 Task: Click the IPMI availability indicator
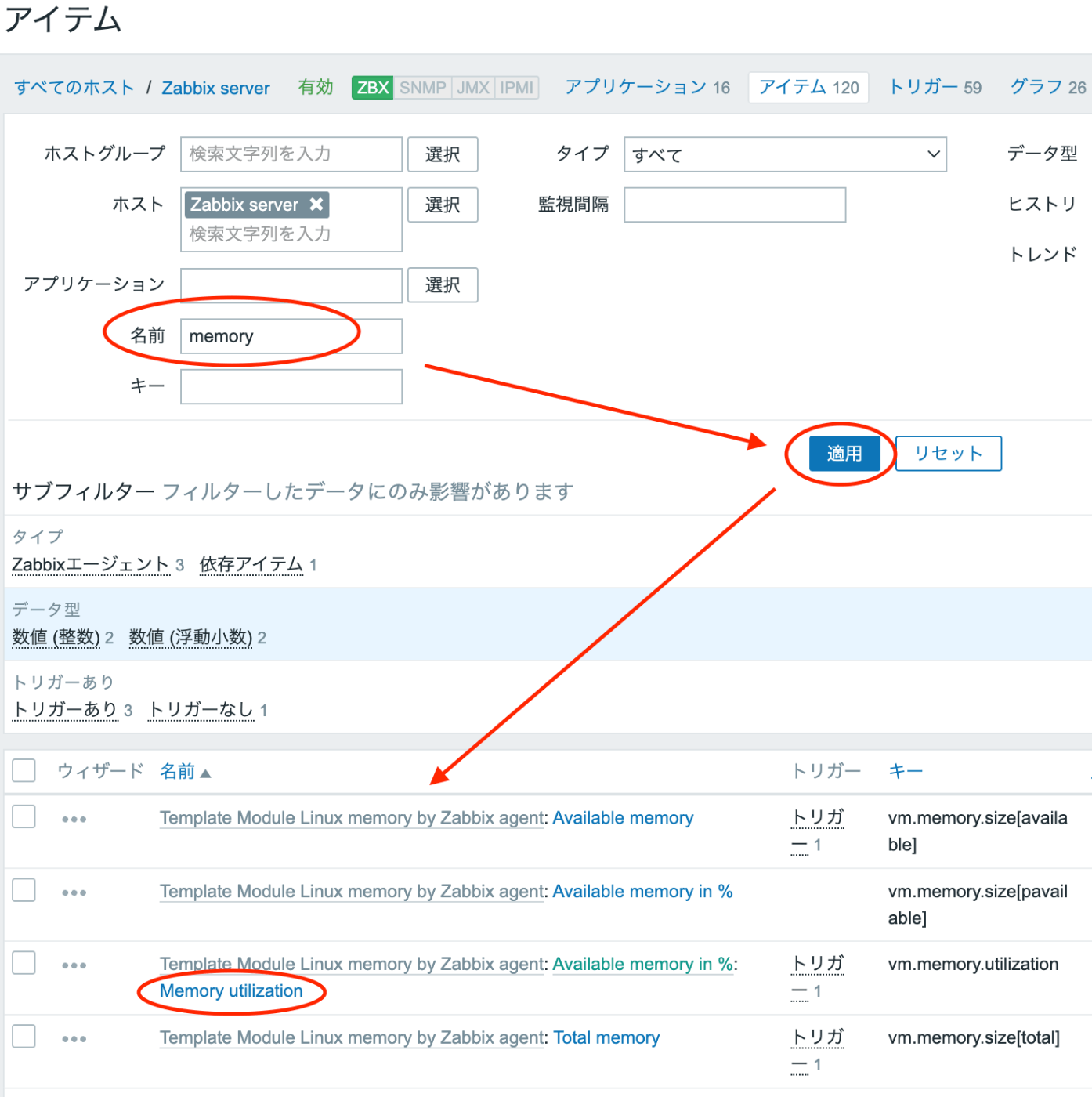517,88
